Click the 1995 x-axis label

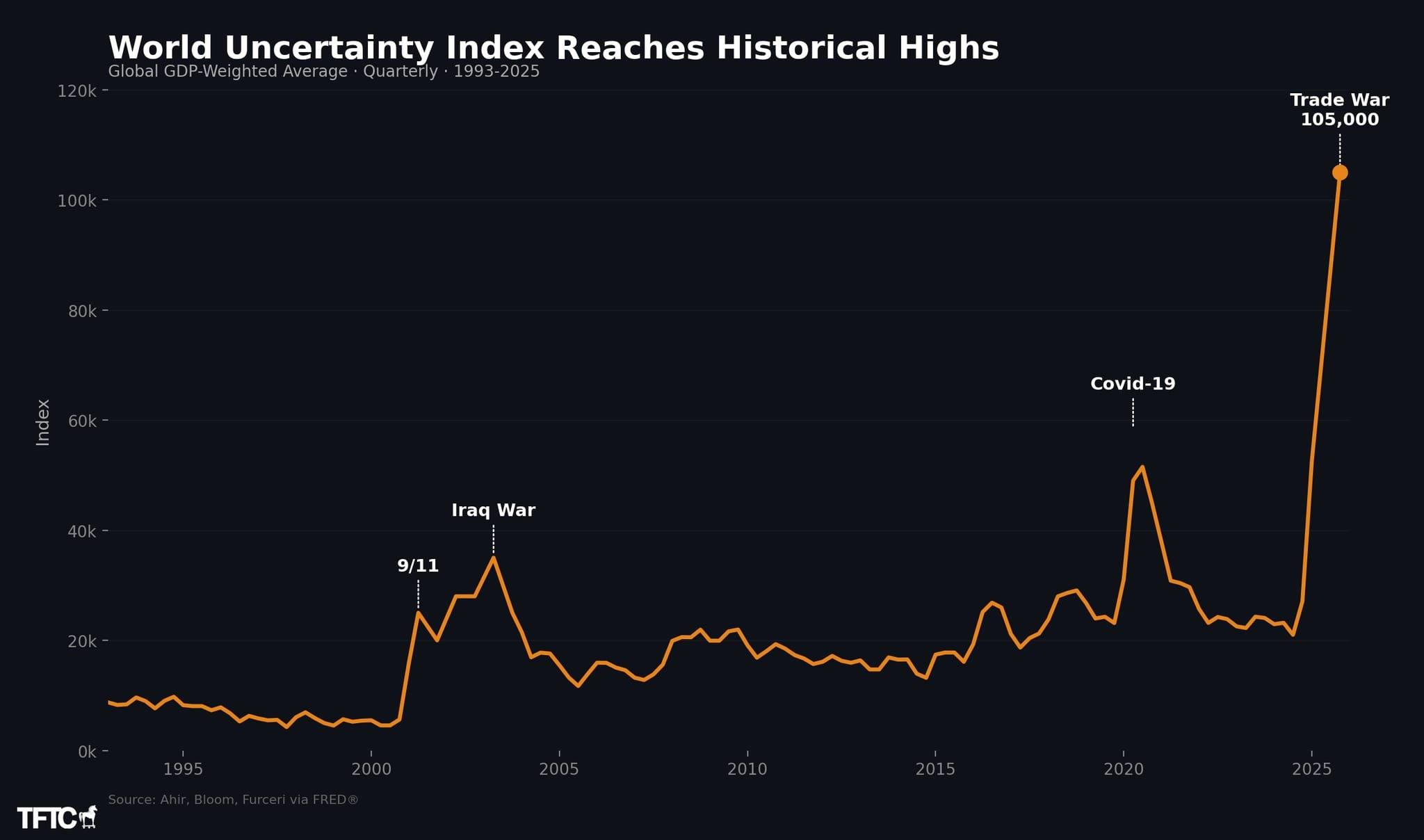click(183, 769)
